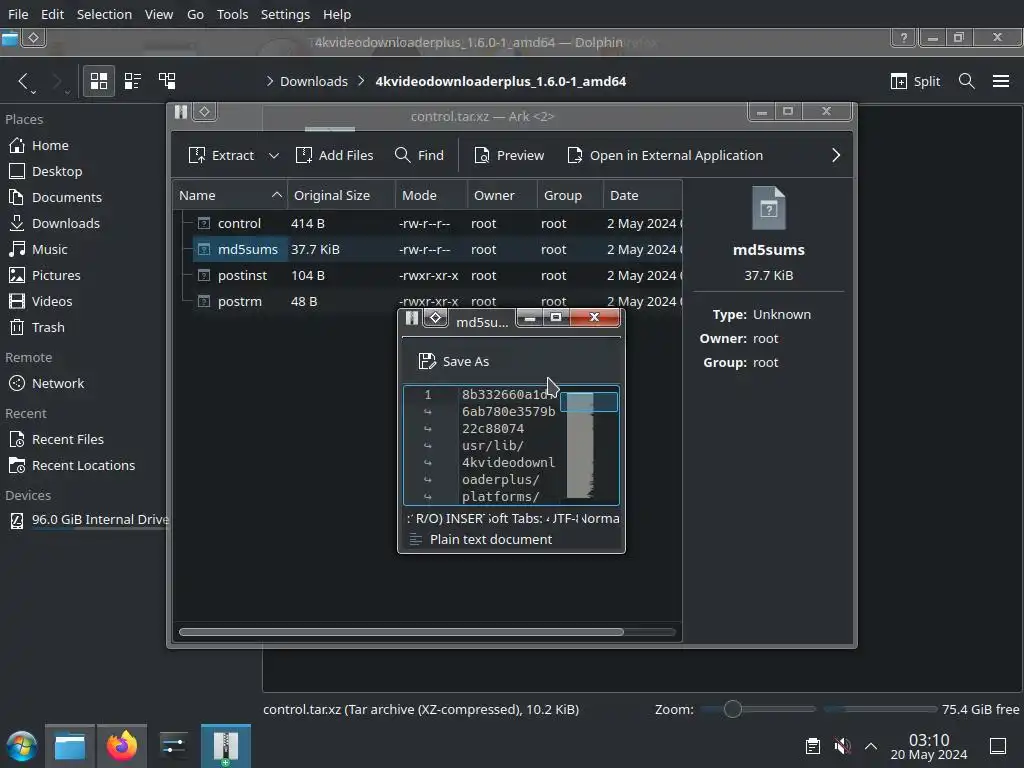The height and width of the screenshot is (768, 1024).
Task: Open File menu
Action: point(18,14)
